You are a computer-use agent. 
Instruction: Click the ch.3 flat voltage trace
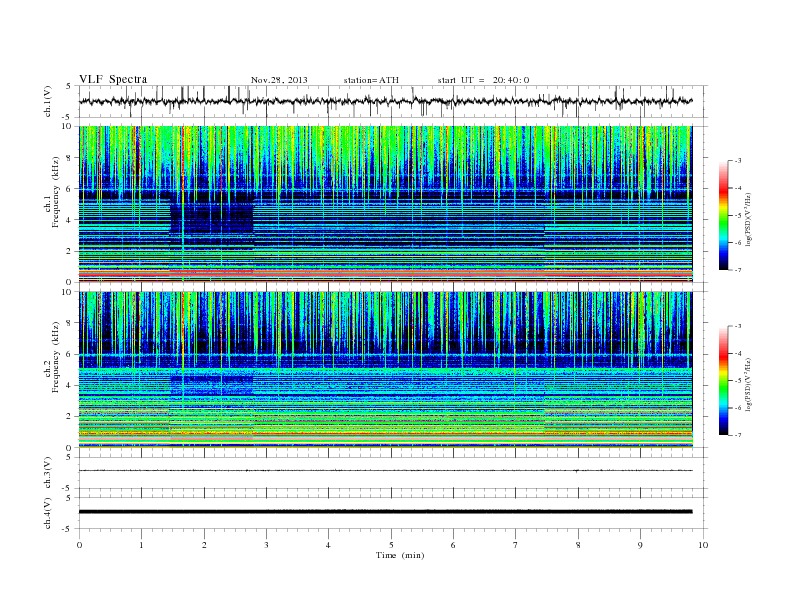click(x=386, y=471)
